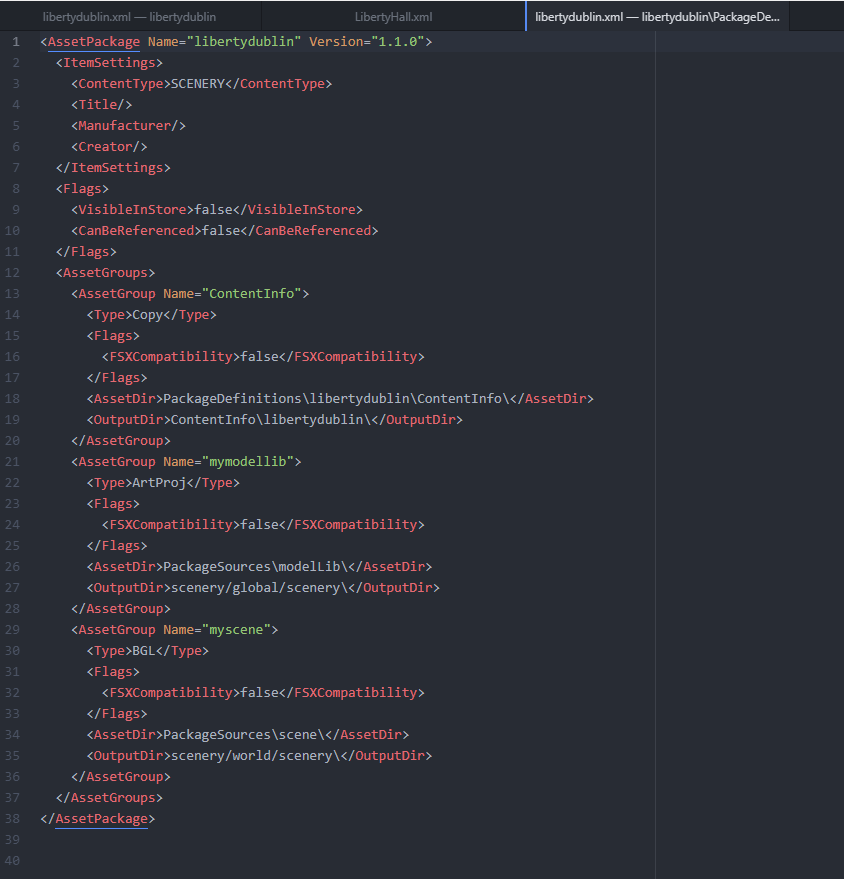Click the "ContentInfo" AssetGroup name

click(x=255, y=294)
